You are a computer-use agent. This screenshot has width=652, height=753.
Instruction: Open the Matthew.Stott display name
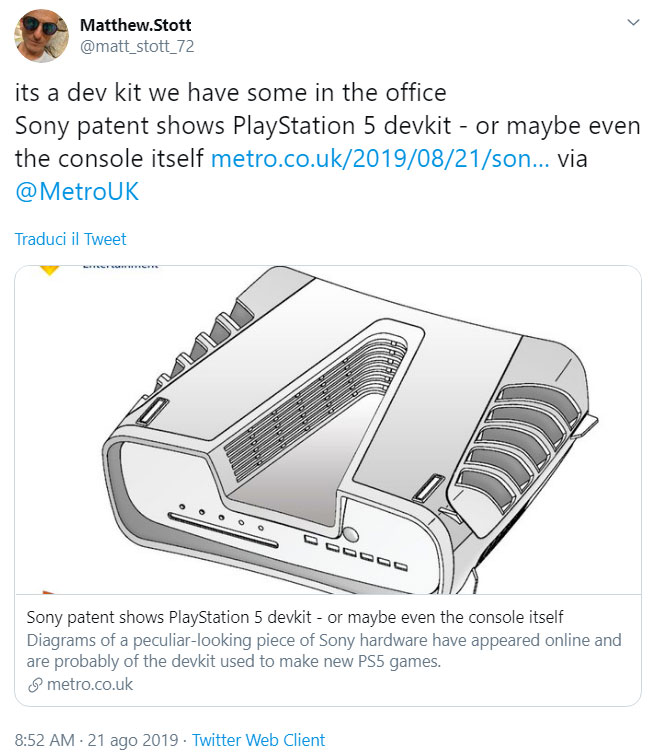[x=135, y=24]
